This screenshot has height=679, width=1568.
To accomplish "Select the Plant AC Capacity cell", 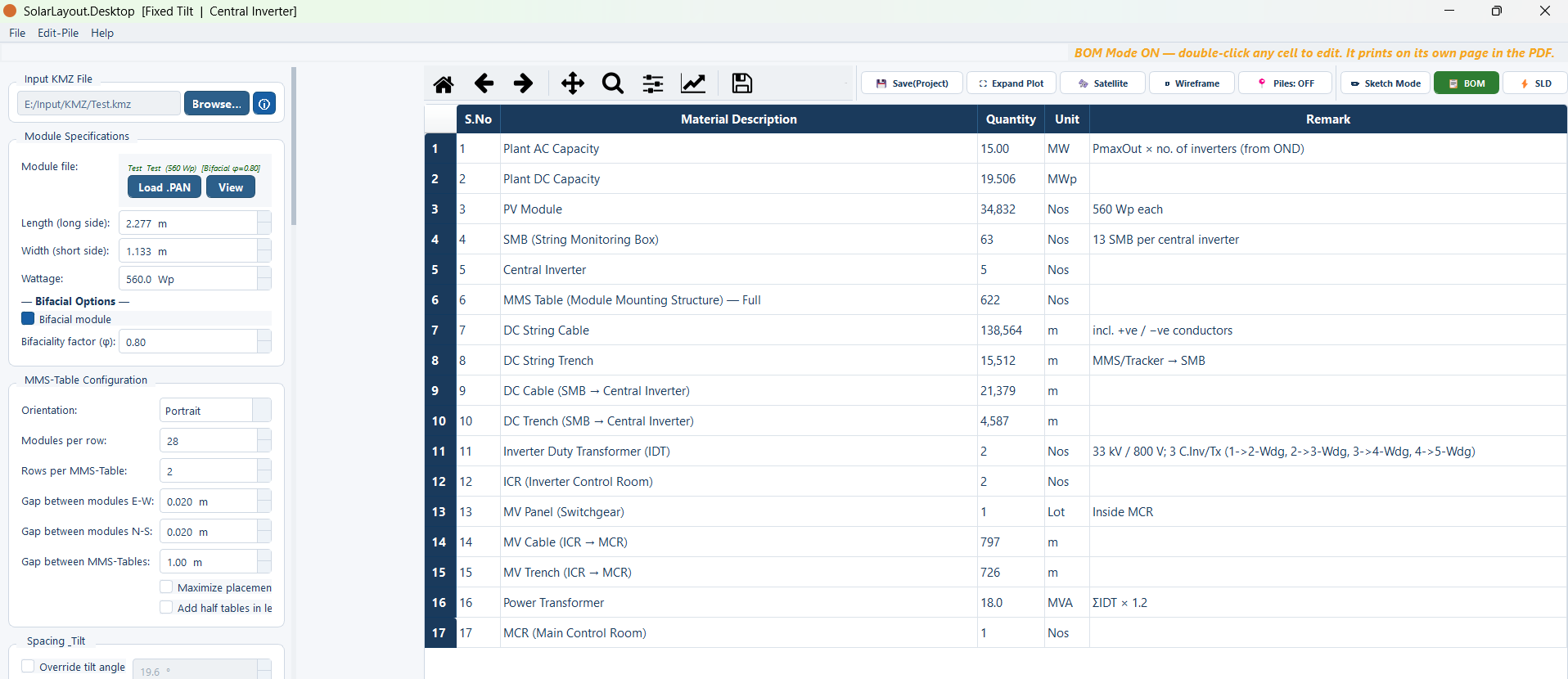I will (738, 149).
